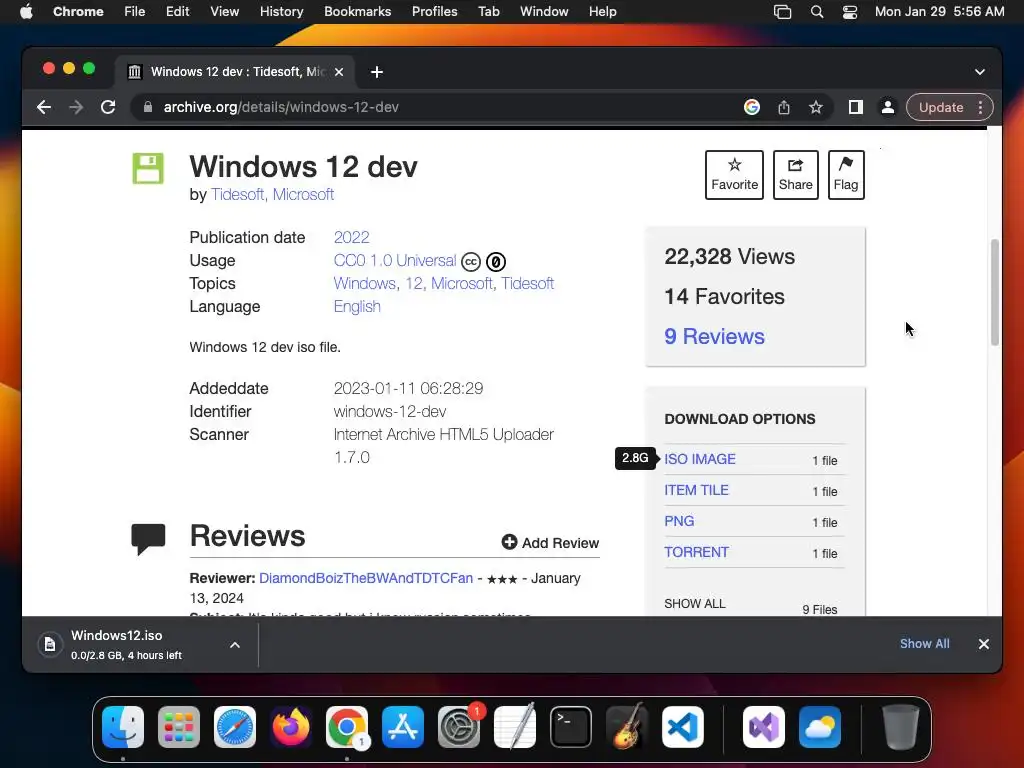
Task: Open the Chrome profile icon
Action: point(888,107)
